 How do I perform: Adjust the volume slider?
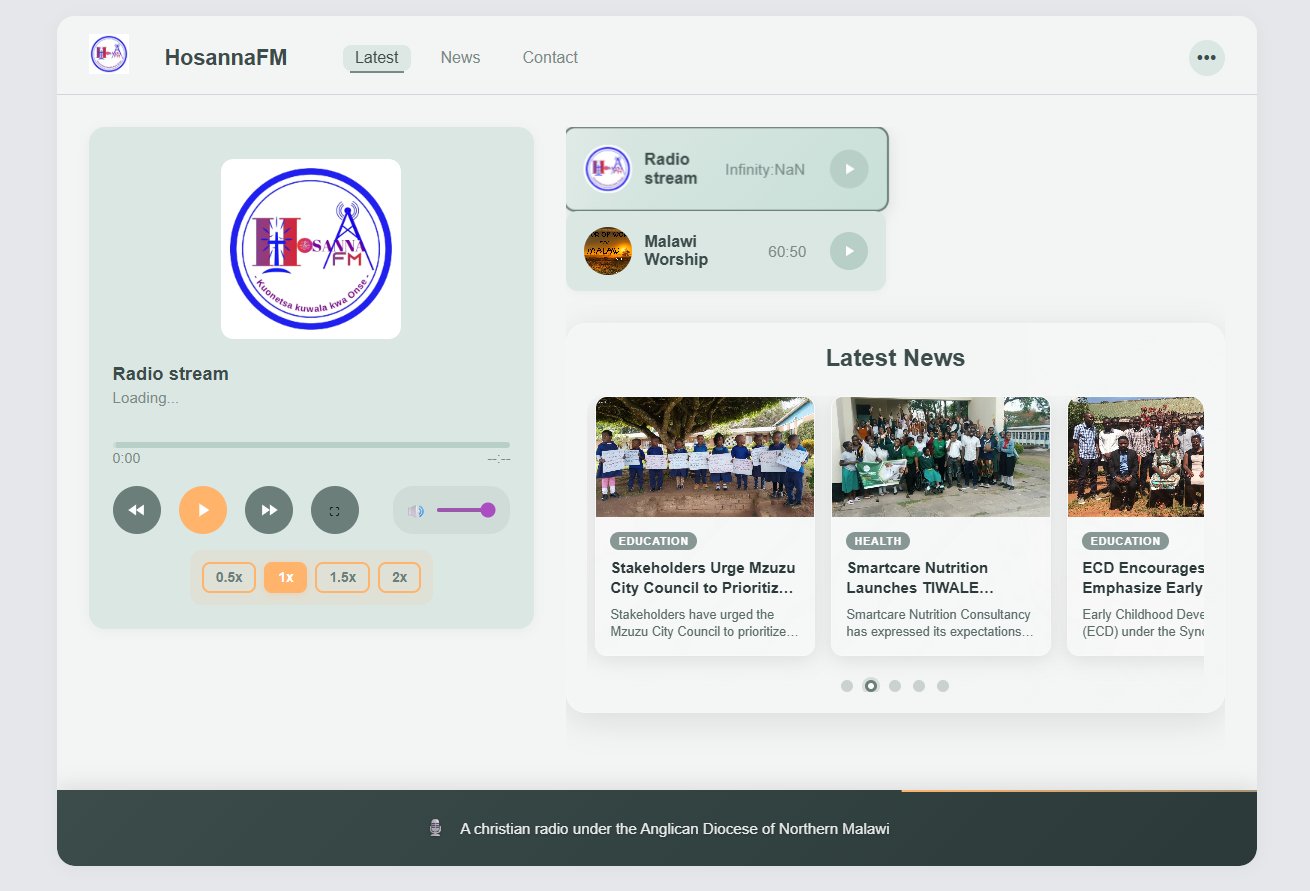click(x=466, y=510)
